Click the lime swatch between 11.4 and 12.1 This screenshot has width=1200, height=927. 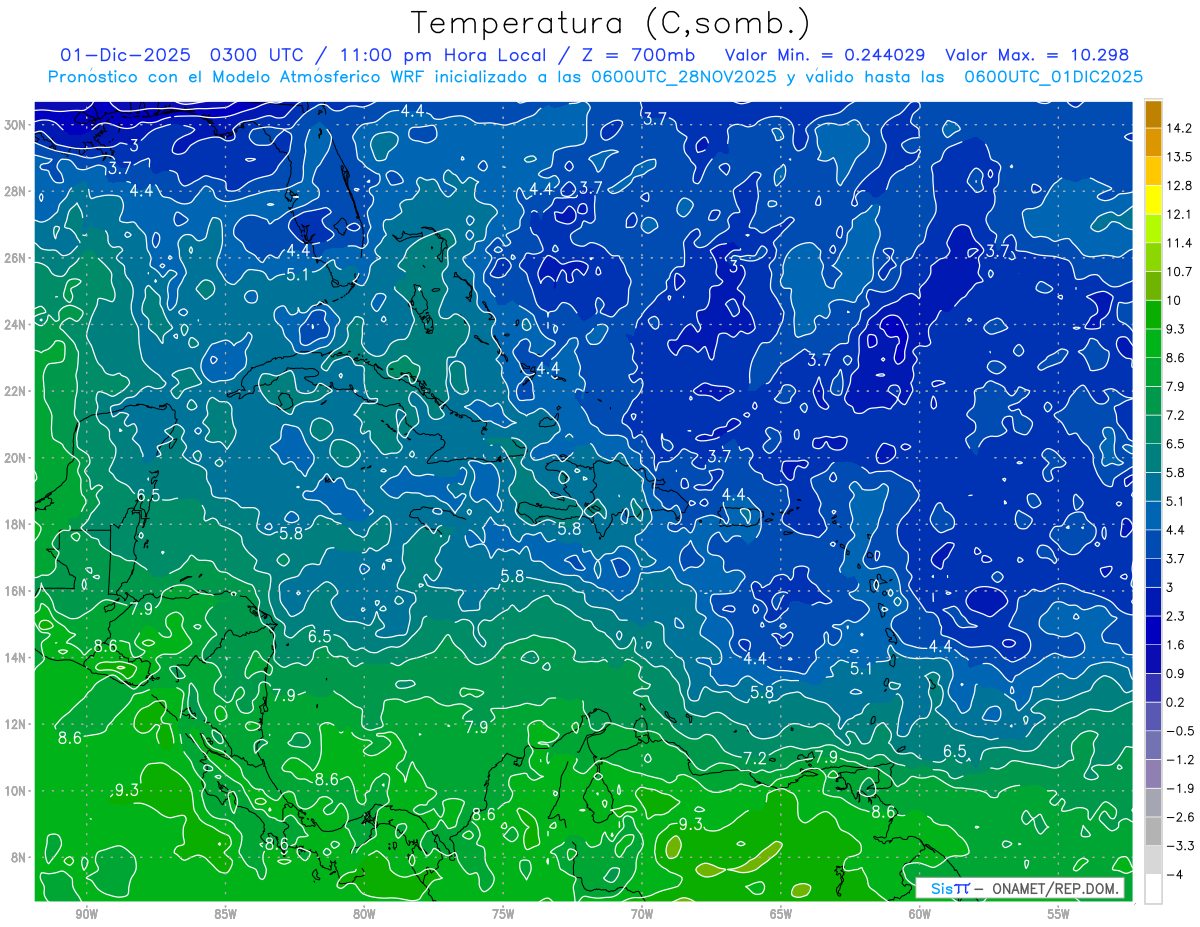tap(1153, 229)
